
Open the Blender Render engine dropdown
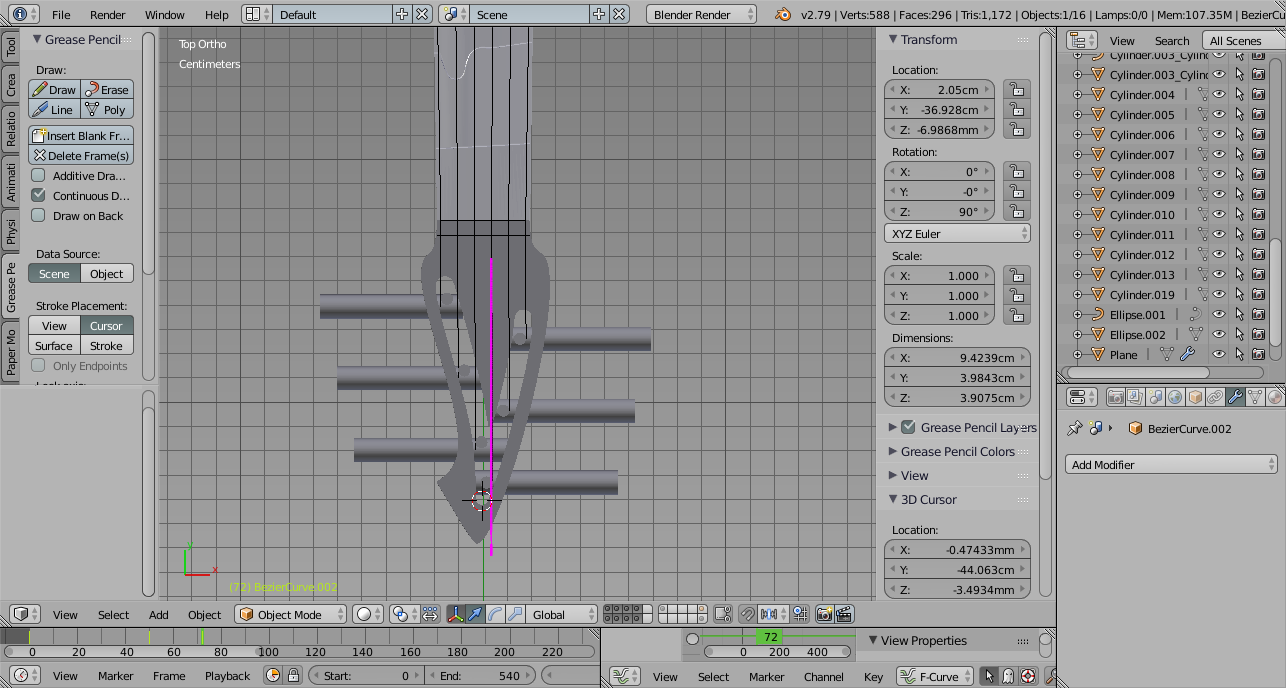703,14
